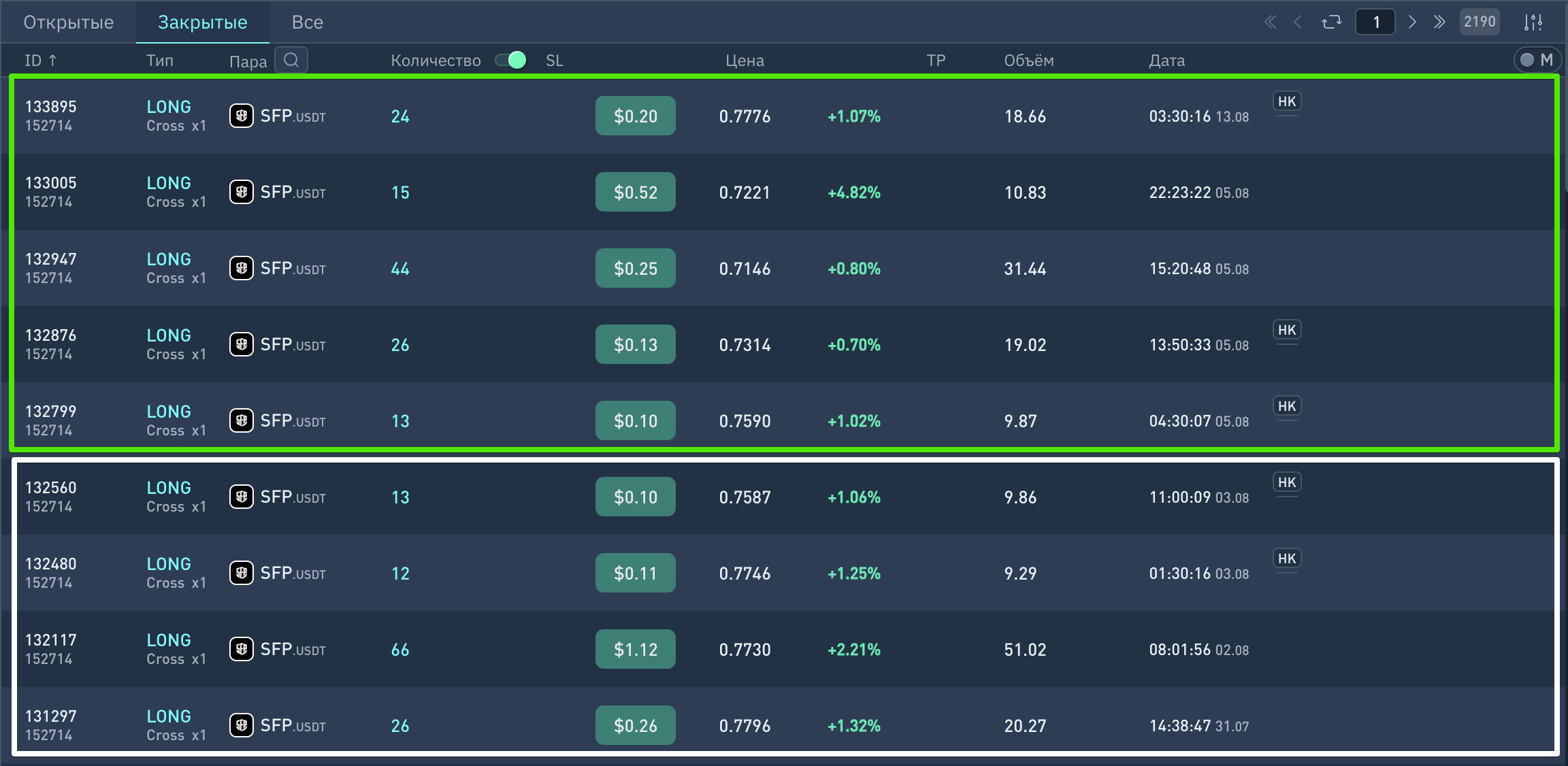Click the SFP coin icon on order 133895
This screenshot has width=1568, height=766.
click(x=242, y=116)
